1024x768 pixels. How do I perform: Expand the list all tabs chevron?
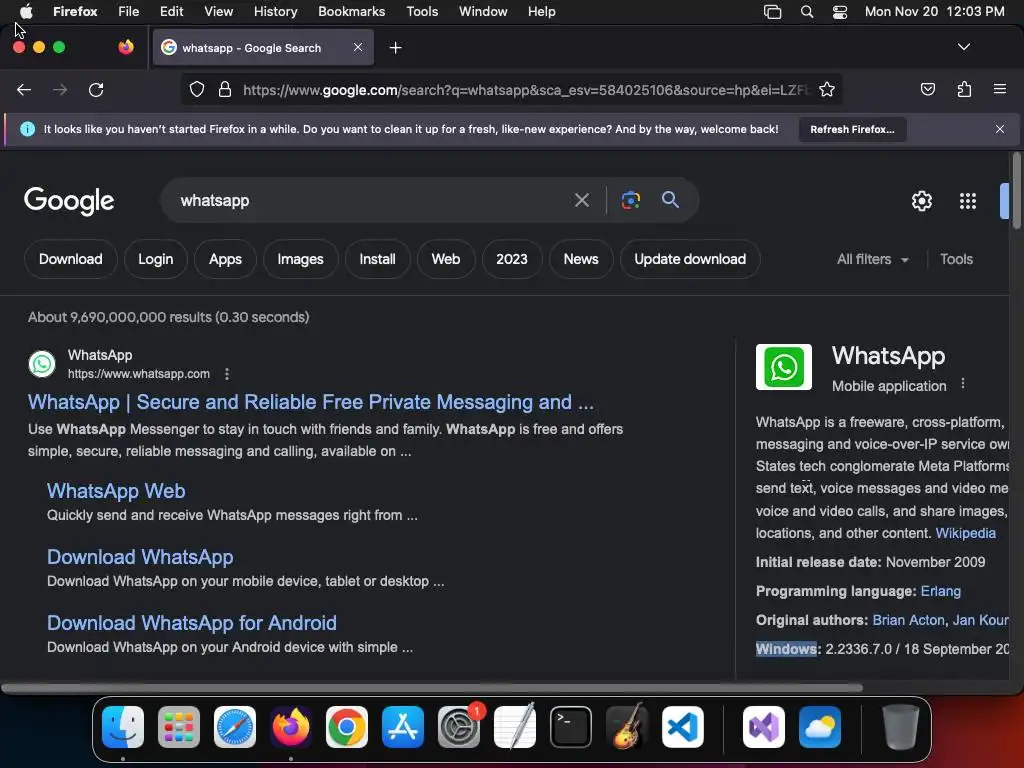963,47
